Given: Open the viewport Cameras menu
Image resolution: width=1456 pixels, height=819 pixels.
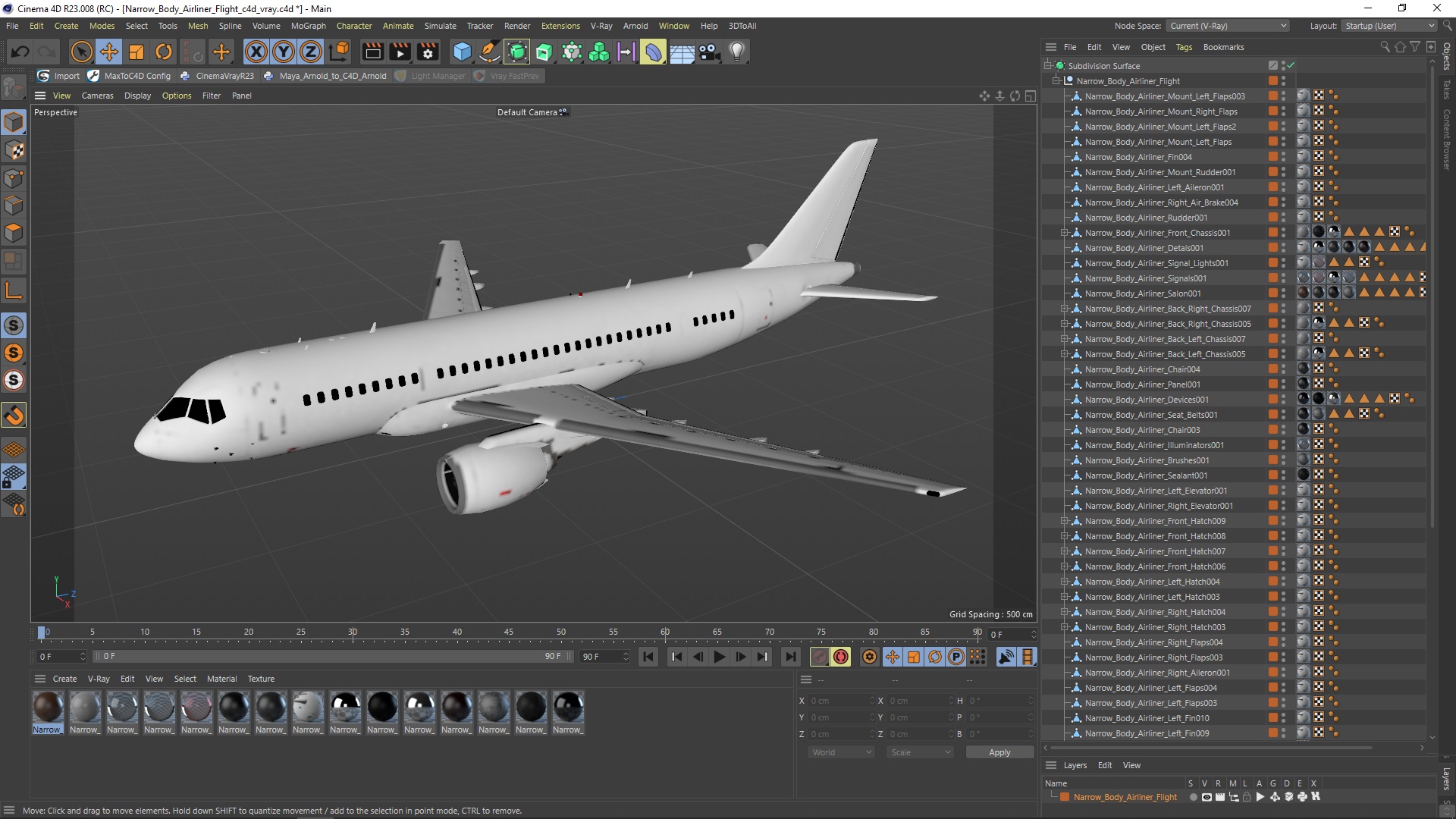Looking at the screenshot, I should [x=97, y=96].
